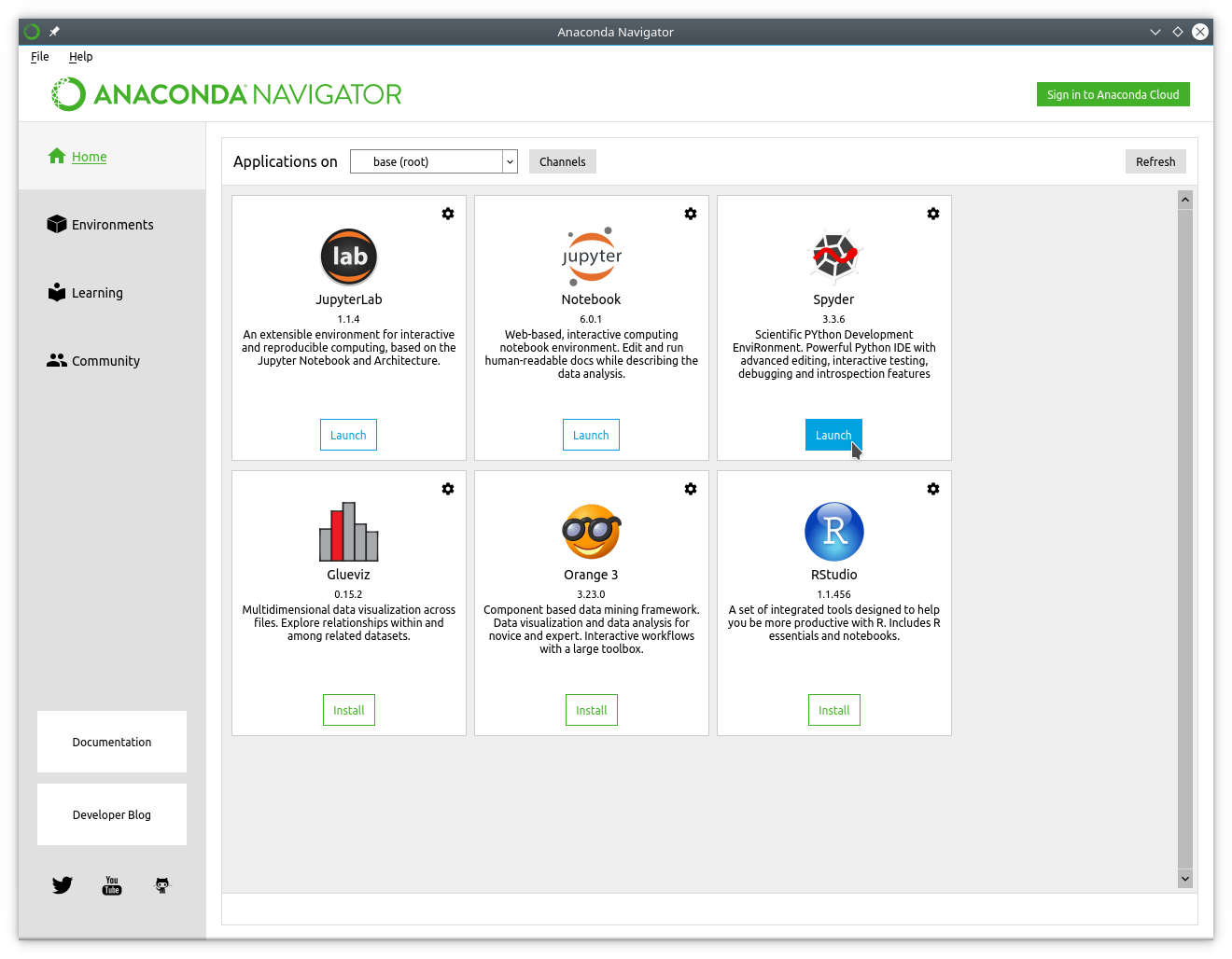Open the Channels selector
This screenshot has width=1232, height=959.
(x=562, y=161)
